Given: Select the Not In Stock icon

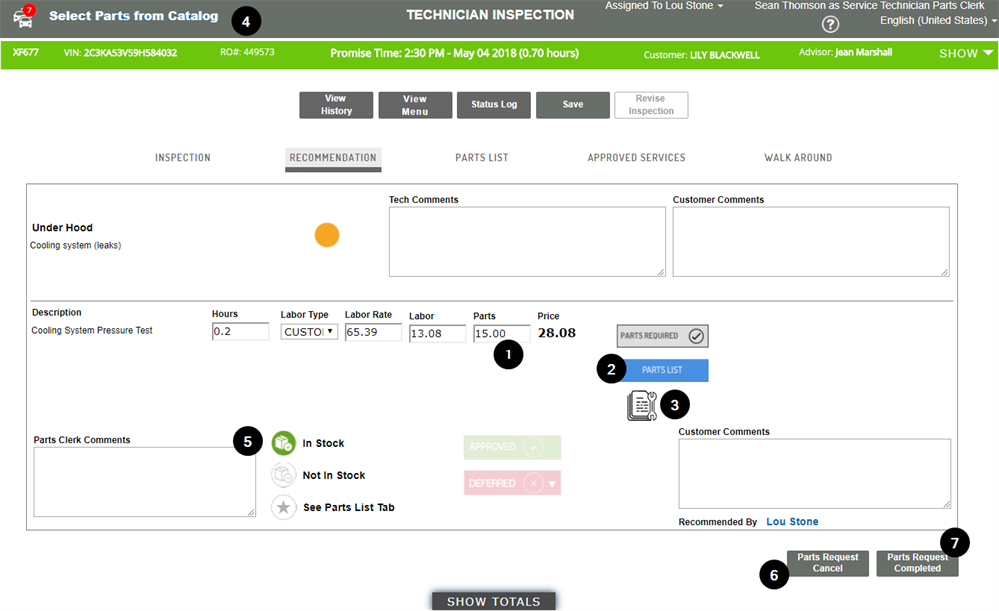Looking at the screenshot, I should click(x=284, y=475).
